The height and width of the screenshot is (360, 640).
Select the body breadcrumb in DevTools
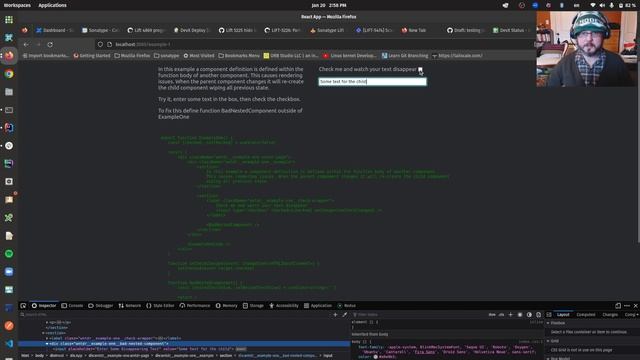click(39, 356)
